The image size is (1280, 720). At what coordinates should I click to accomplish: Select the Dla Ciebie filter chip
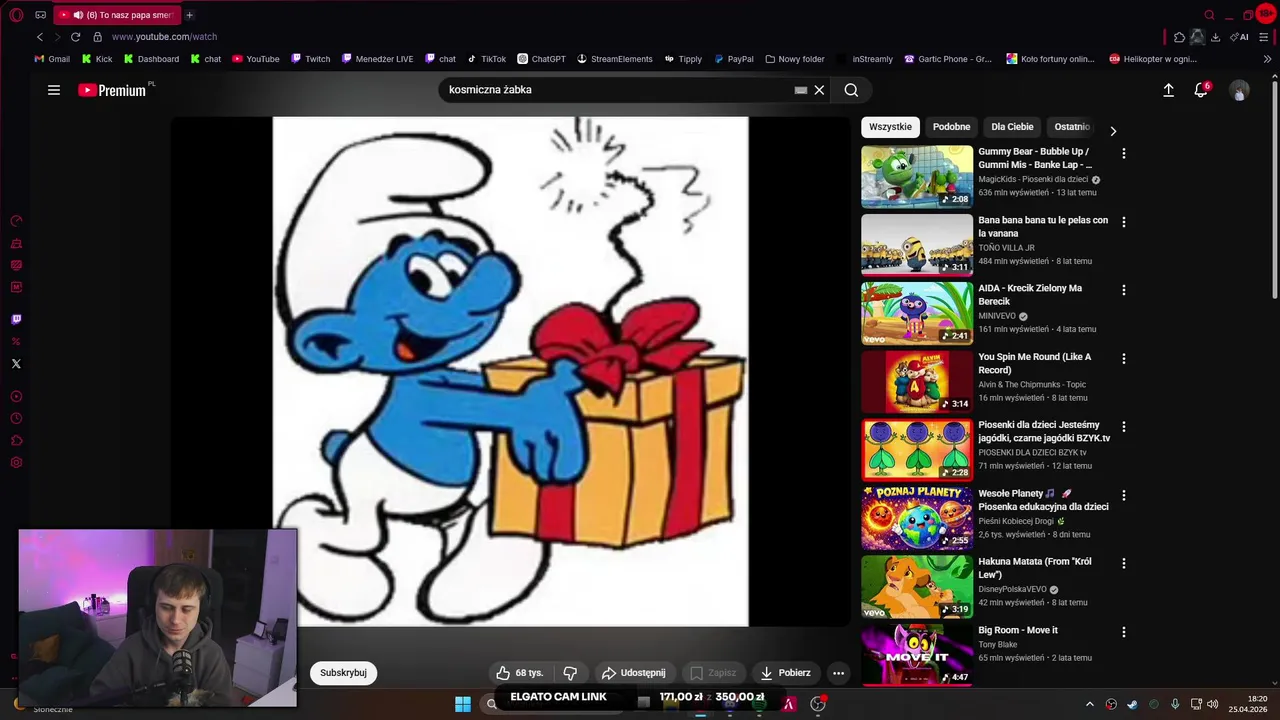(1012, 127)
